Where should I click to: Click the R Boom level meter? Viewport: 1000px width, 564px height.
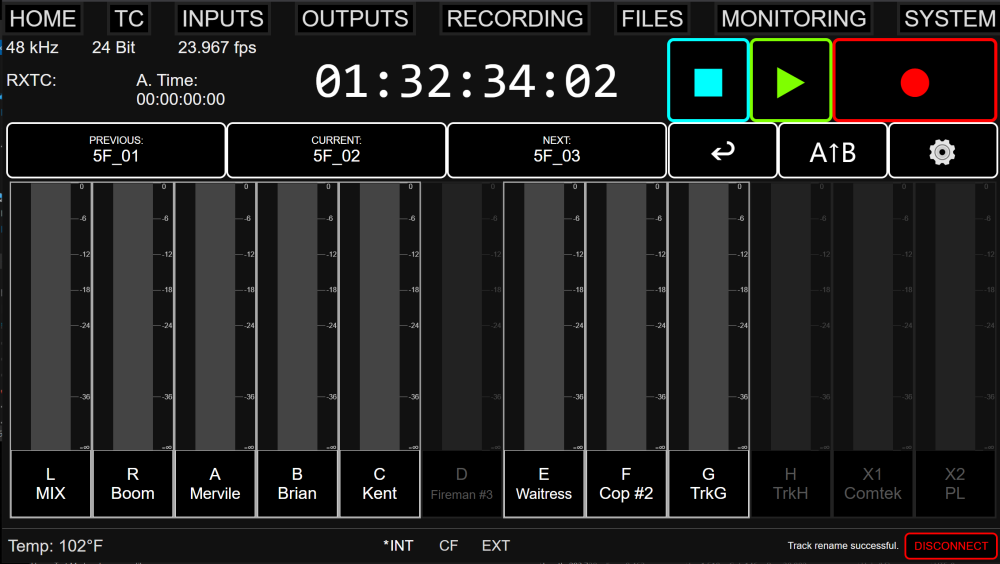click(x=133, y=316)
